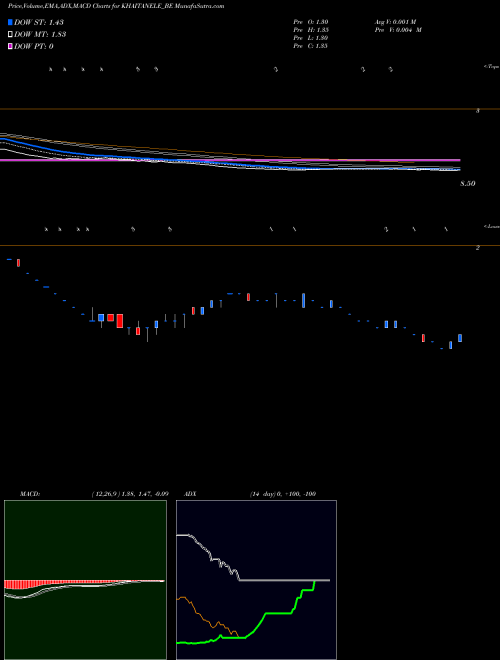Viewport: 500px width, 660px height.
Task: Click the thick blue EMA line on the chart
Action: point(168,160)
